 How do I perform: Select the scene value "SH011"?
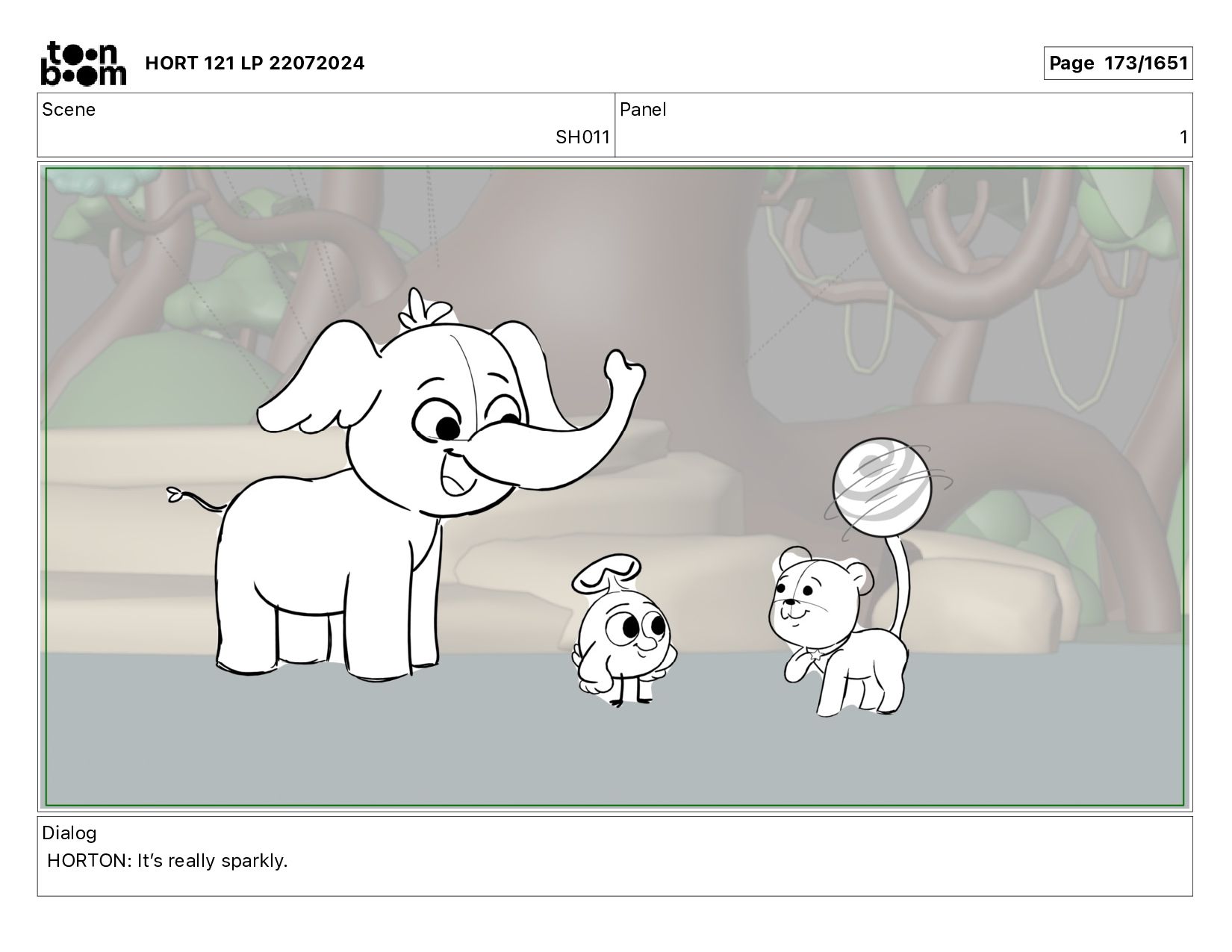coord(582,137)
